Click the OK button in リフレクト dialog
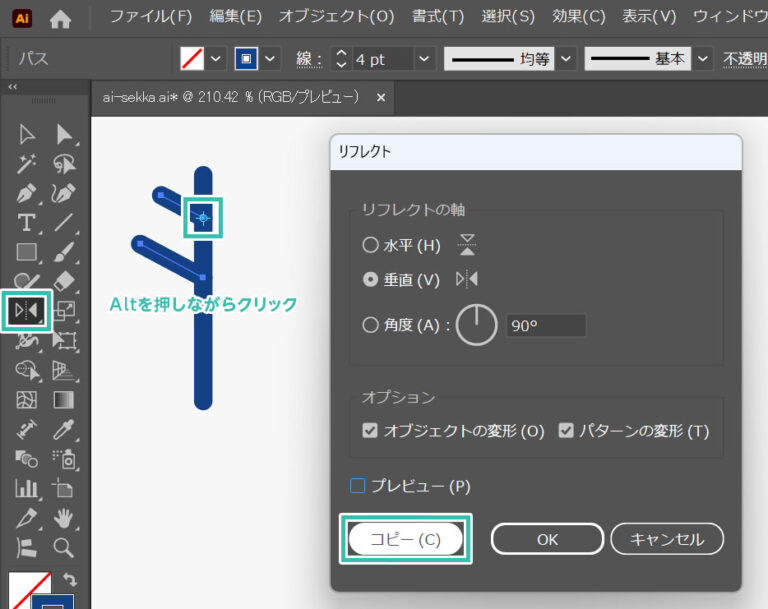Screen dimensions: 768x609 pyautogui.click(x=547, y=539)
